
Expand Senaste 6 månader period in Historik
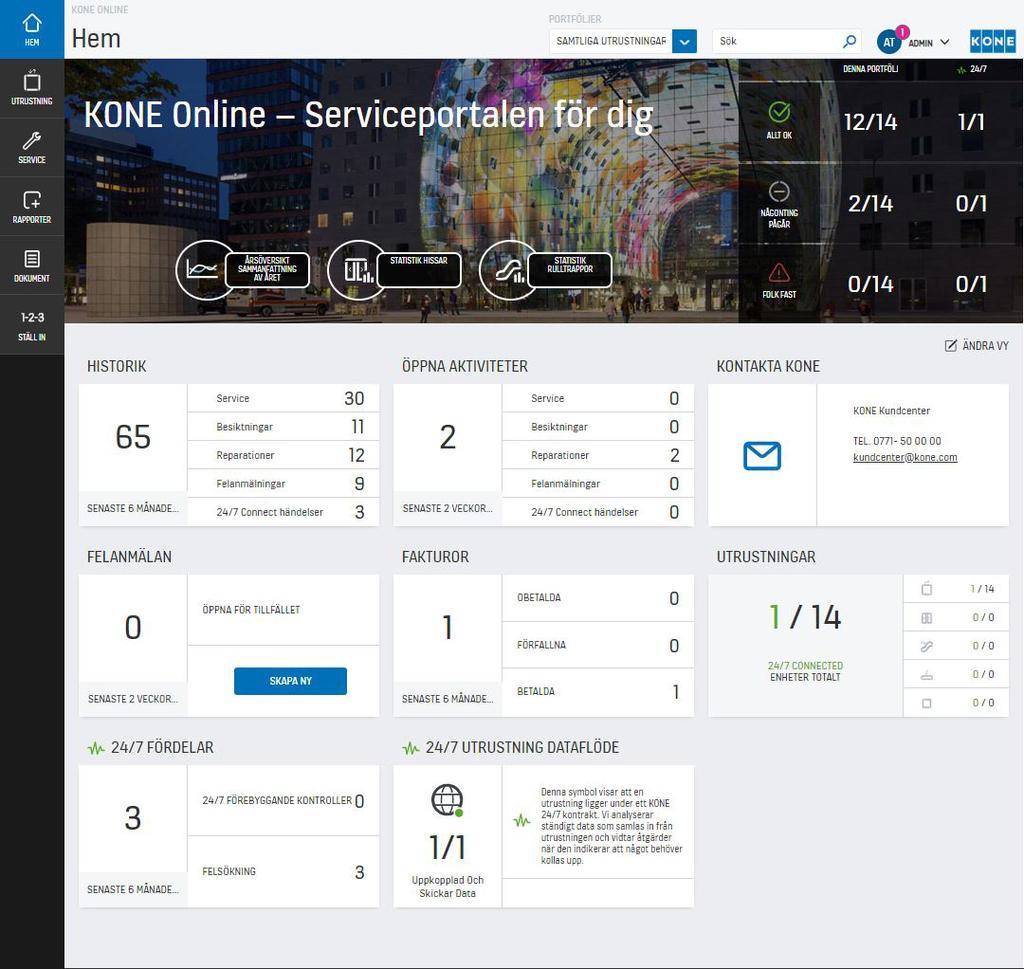point(133,509)
